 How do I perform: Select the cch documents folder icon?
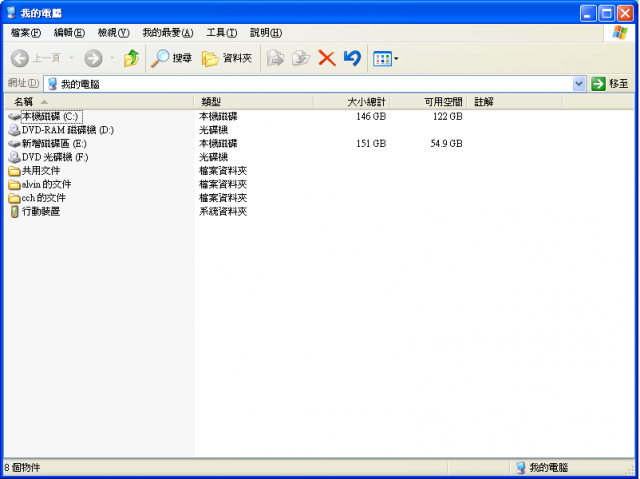[x=14, y=198]
